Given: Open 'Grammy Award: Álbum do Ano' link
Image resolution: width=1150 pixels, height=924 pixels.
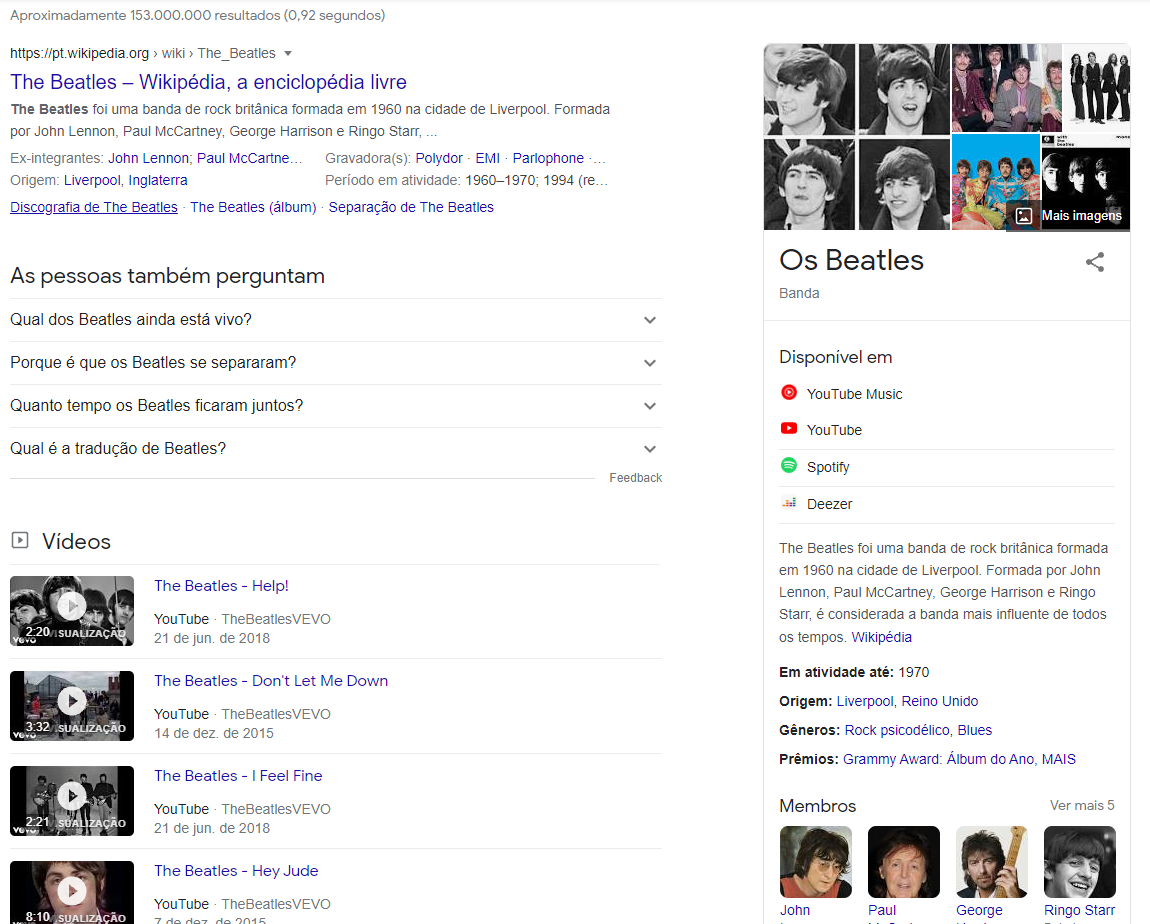Looking at the screenshot, I should (939, 759).
